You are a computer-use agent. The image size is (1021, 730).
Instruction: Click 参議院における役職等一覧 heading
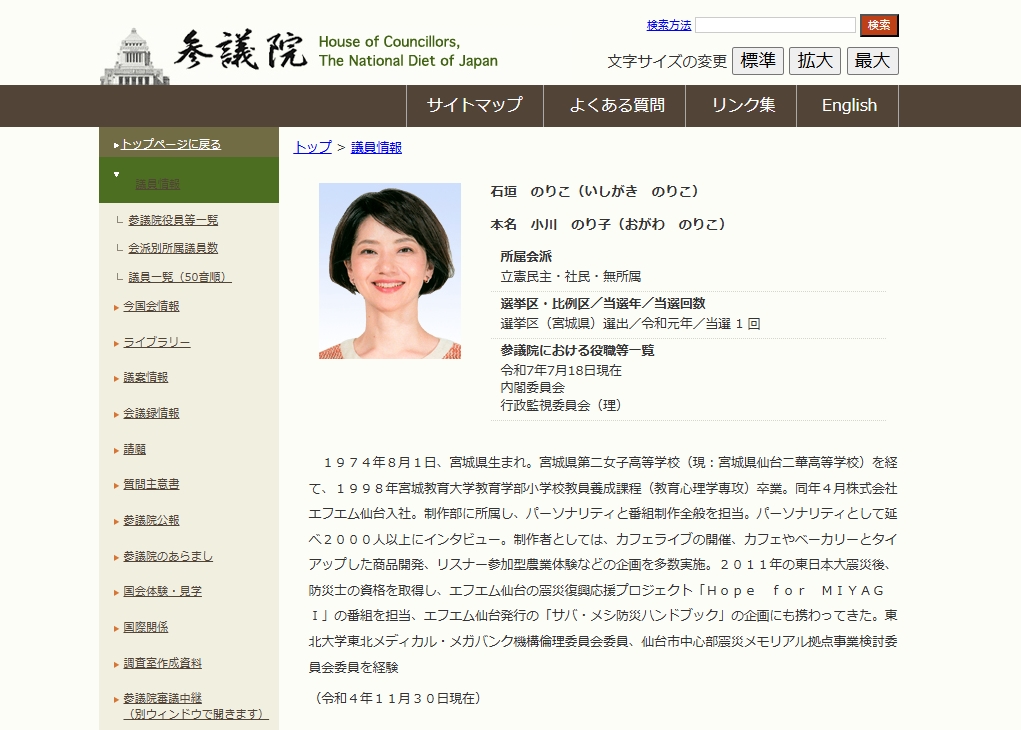pyautogui.click(x=578, y=350)
